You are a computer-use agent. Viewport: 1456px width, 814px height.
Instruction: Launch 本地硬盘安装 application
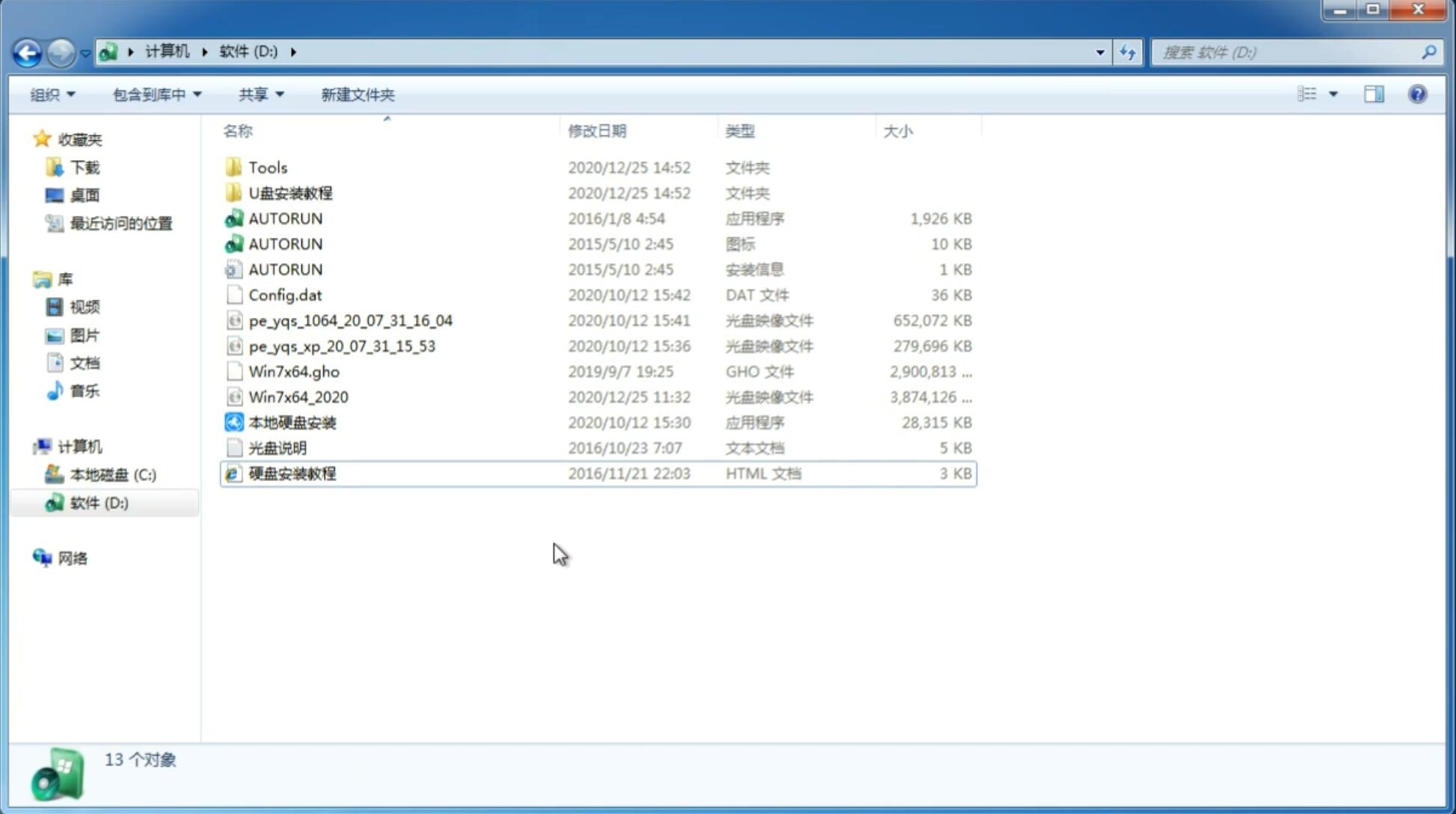pyautogui.click(x=292, y=422)
